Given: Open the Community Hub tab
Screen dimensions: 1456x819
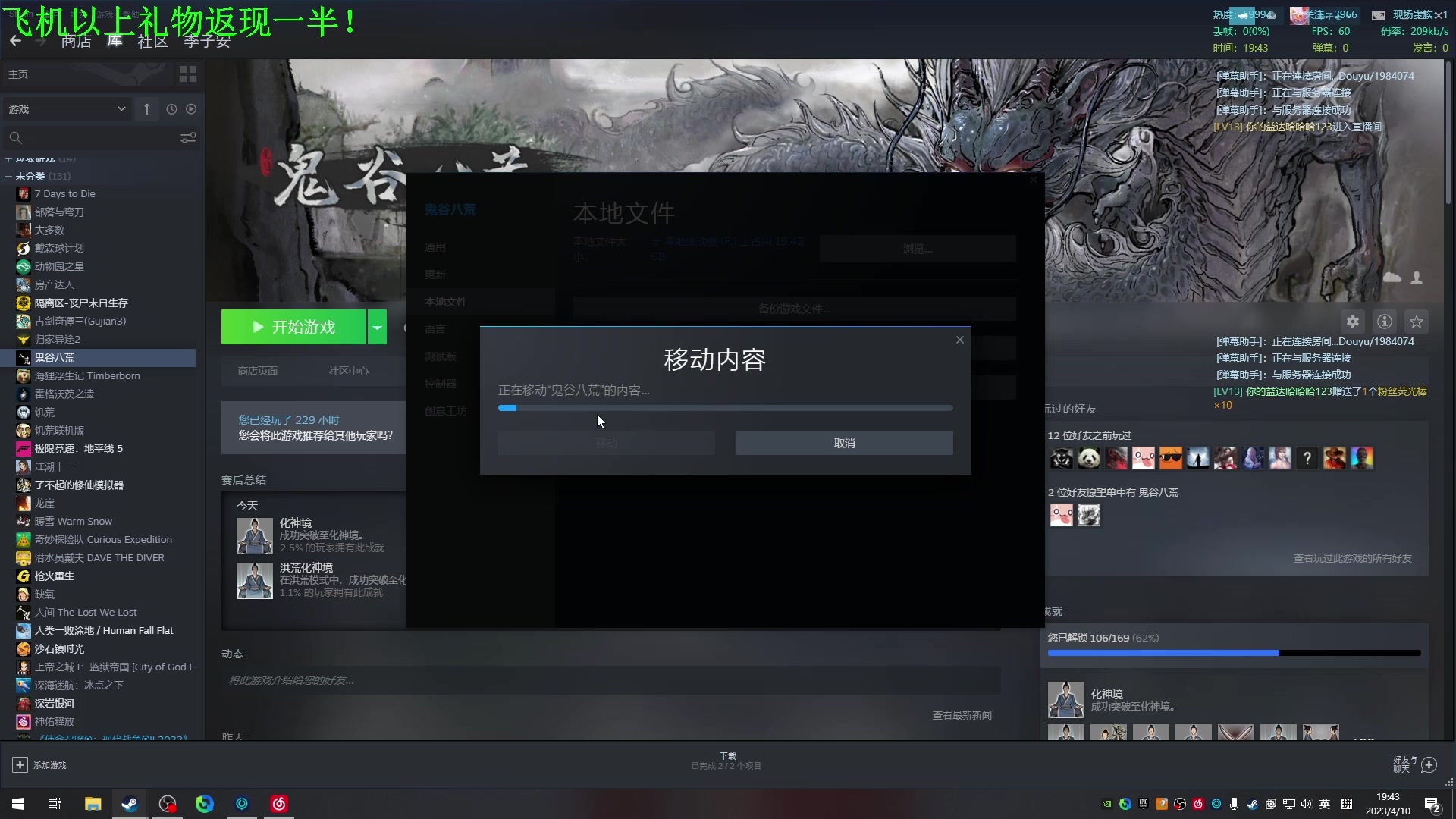Looking at the screenshot, I should 348,371.
